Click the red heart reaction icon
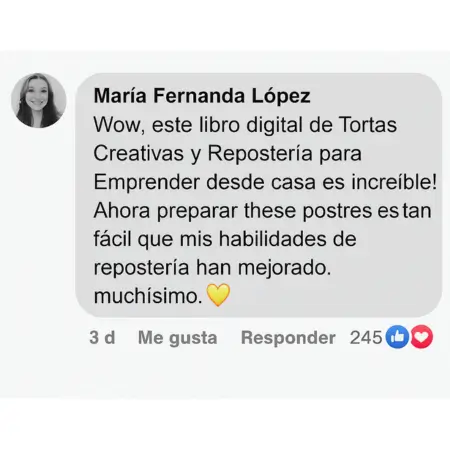 pos(422,337)
